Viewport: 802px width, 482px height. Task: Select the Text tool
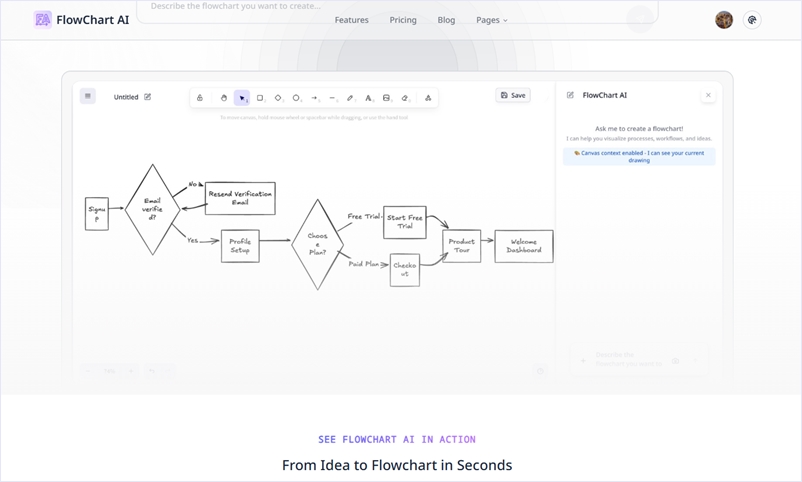368,98
